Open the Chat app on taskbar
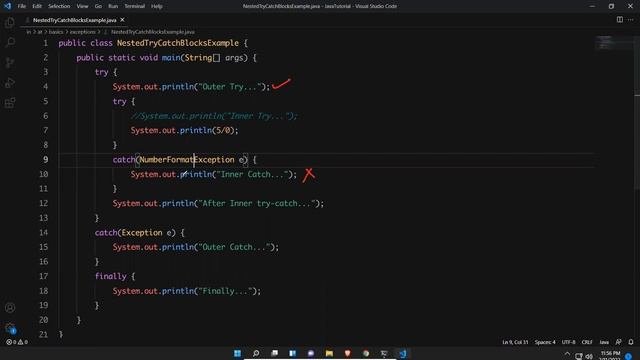 [311, 353]
